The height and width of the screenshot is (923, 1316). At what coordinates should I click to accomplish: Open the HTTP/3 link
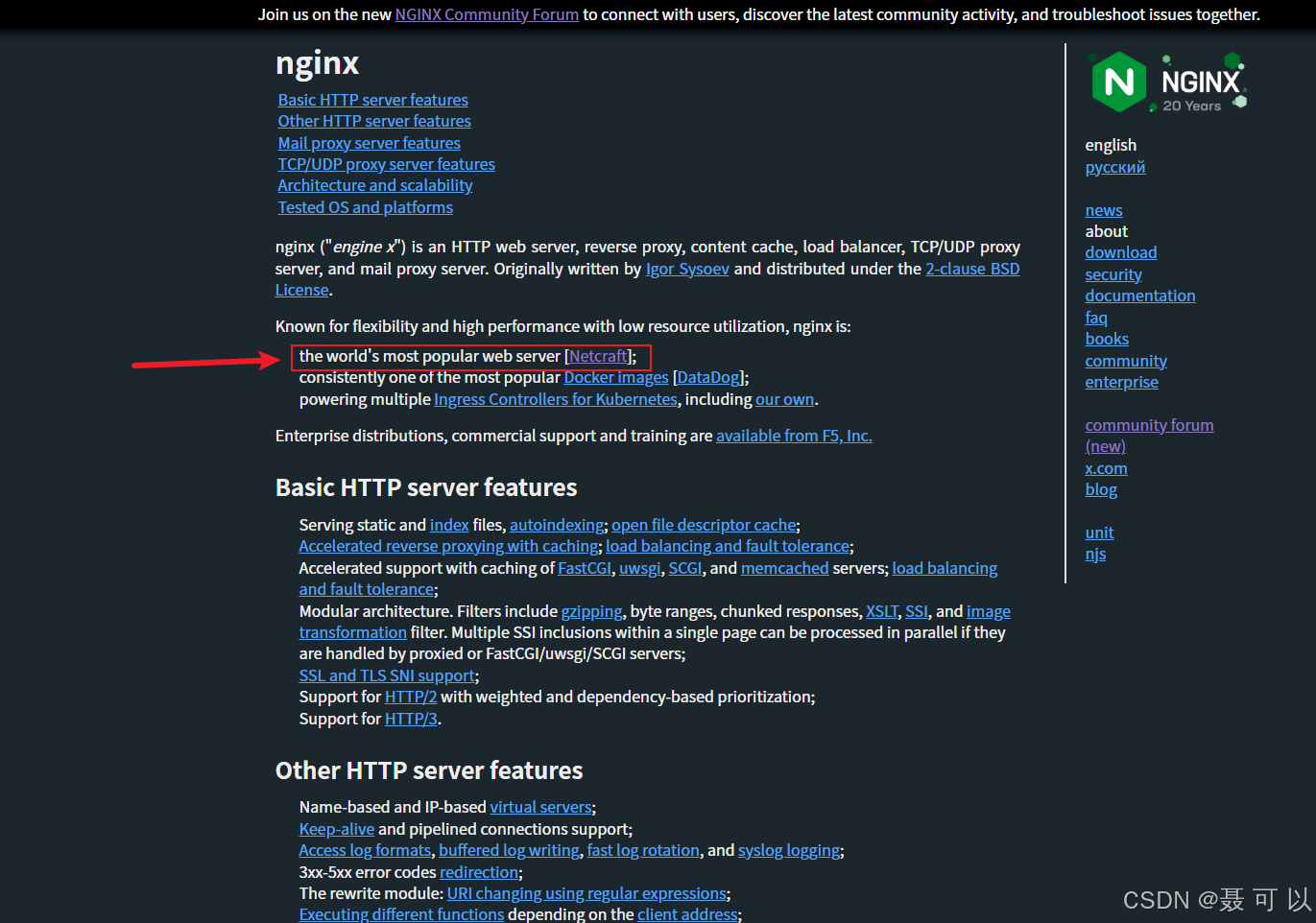pos(411,719)
